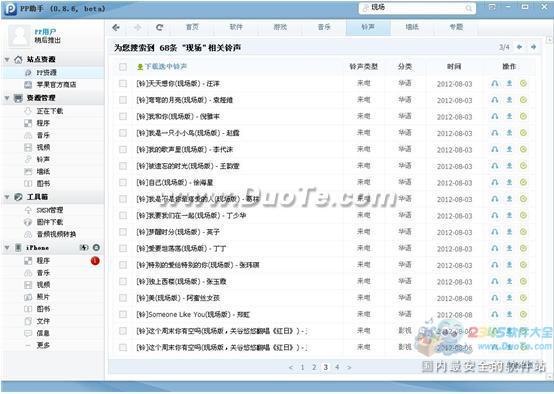Select the 铃声 tab
Viewport: 554px width, 394px height.
click(368, 27)
